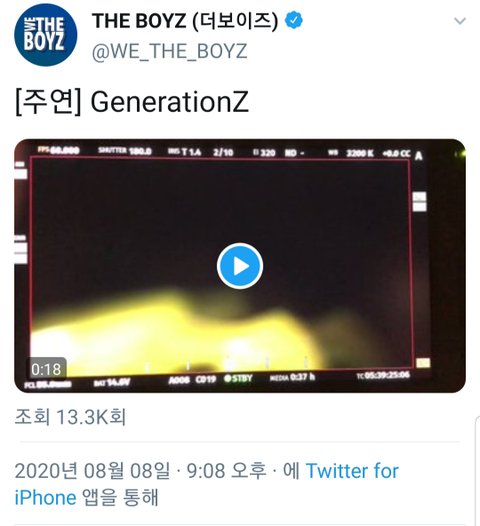
Task: Open the 2020년 08월 08일 timestamp
Action: coord(92,471)
